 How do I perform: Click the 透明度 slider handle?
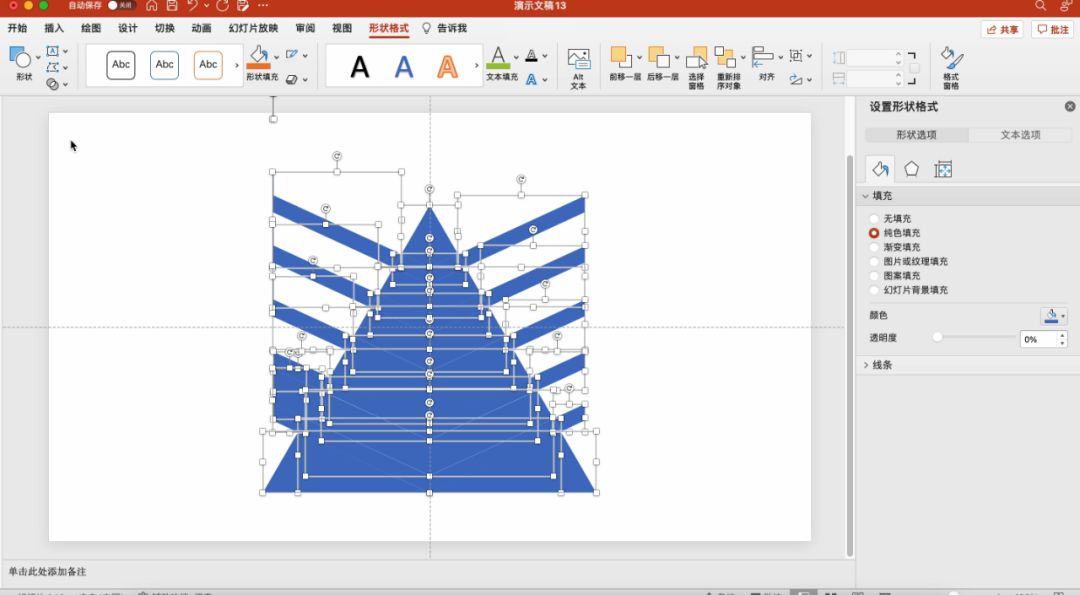937,337
